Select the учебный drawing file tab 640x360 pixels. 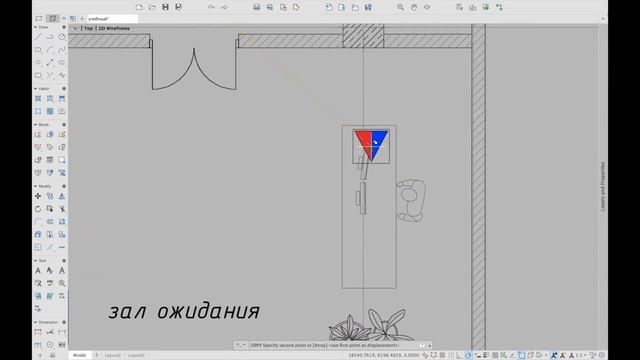point(112,19)
